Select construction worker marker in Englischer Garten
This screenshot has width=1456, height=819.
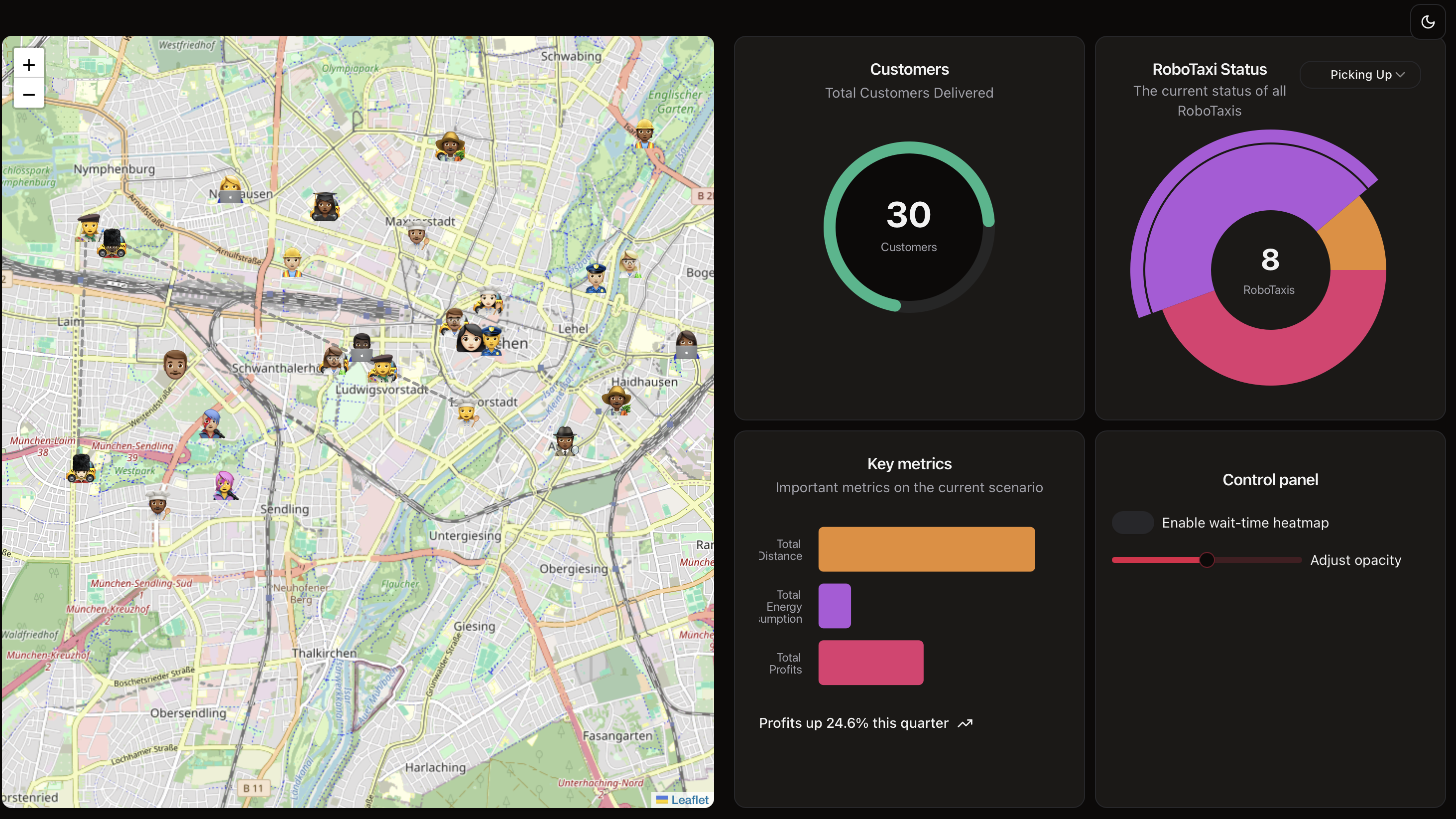pyautogui.click(x=644, y=134)
